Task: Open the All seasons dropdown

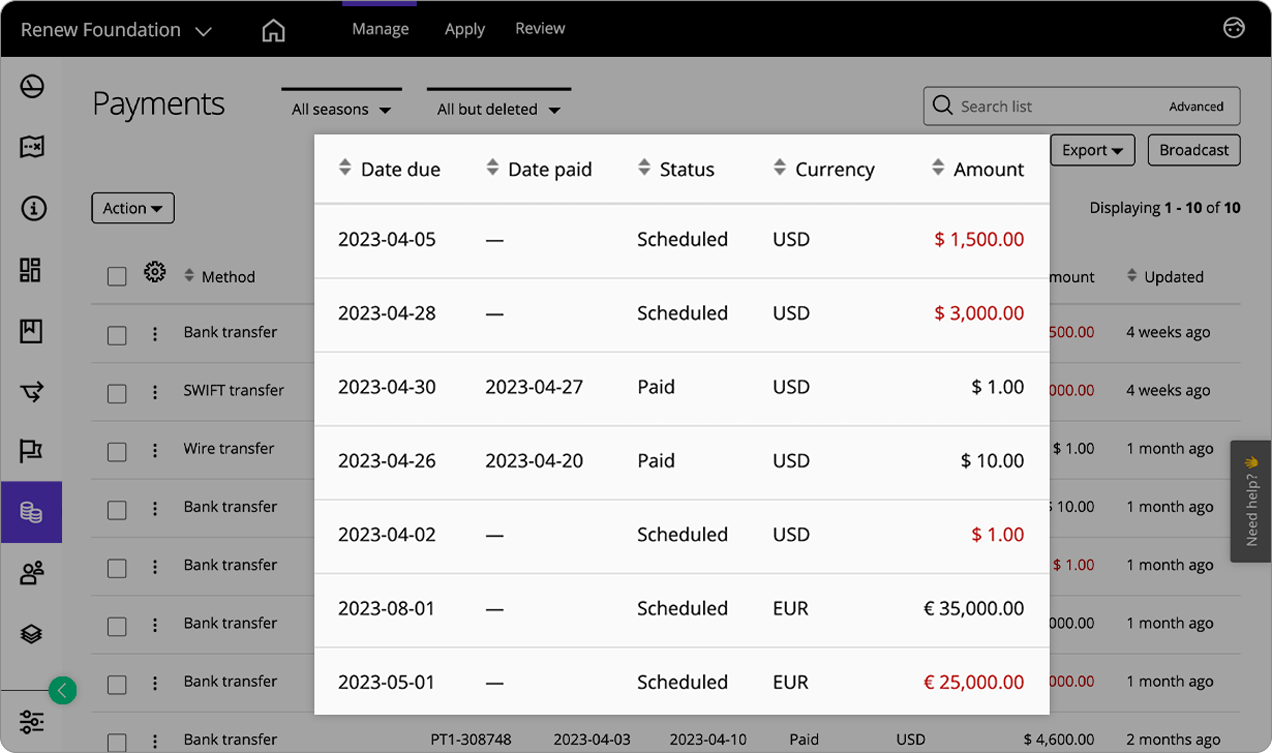Action: pyautogui.click(x=340, y=108)
